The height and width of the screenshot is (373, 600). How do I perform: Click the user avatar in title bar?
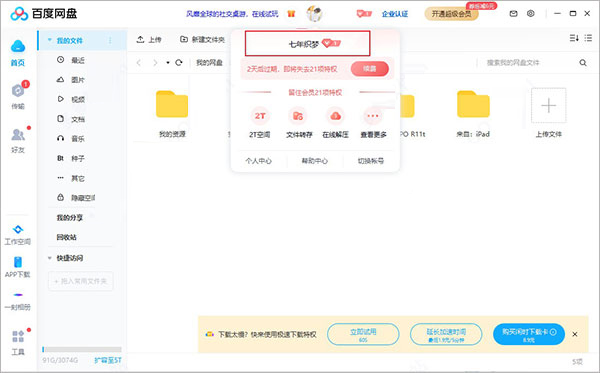(314, 13)
